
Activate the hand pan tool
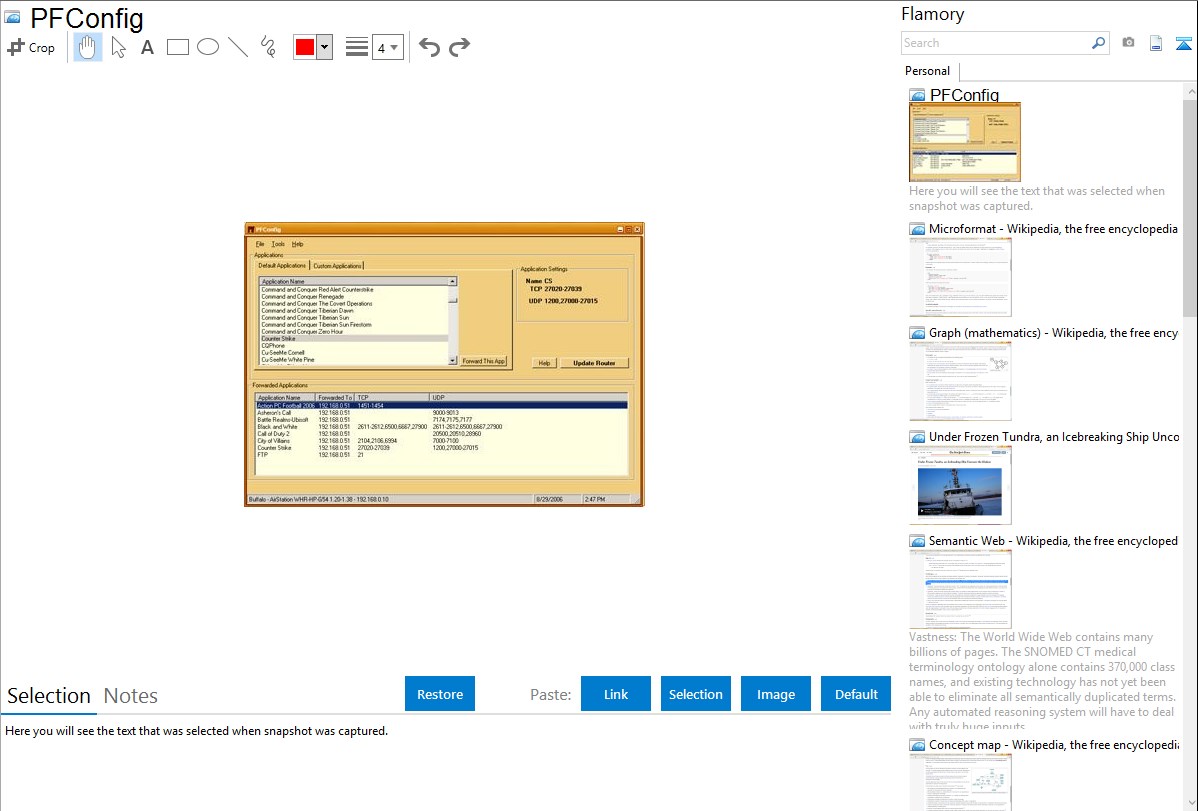(88, 47)
